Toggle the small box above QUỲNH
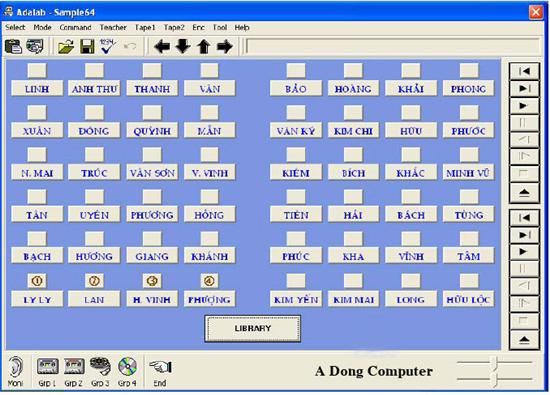This screenshot has height=395, width=550. pyautogui.click(x=152, y=112)
